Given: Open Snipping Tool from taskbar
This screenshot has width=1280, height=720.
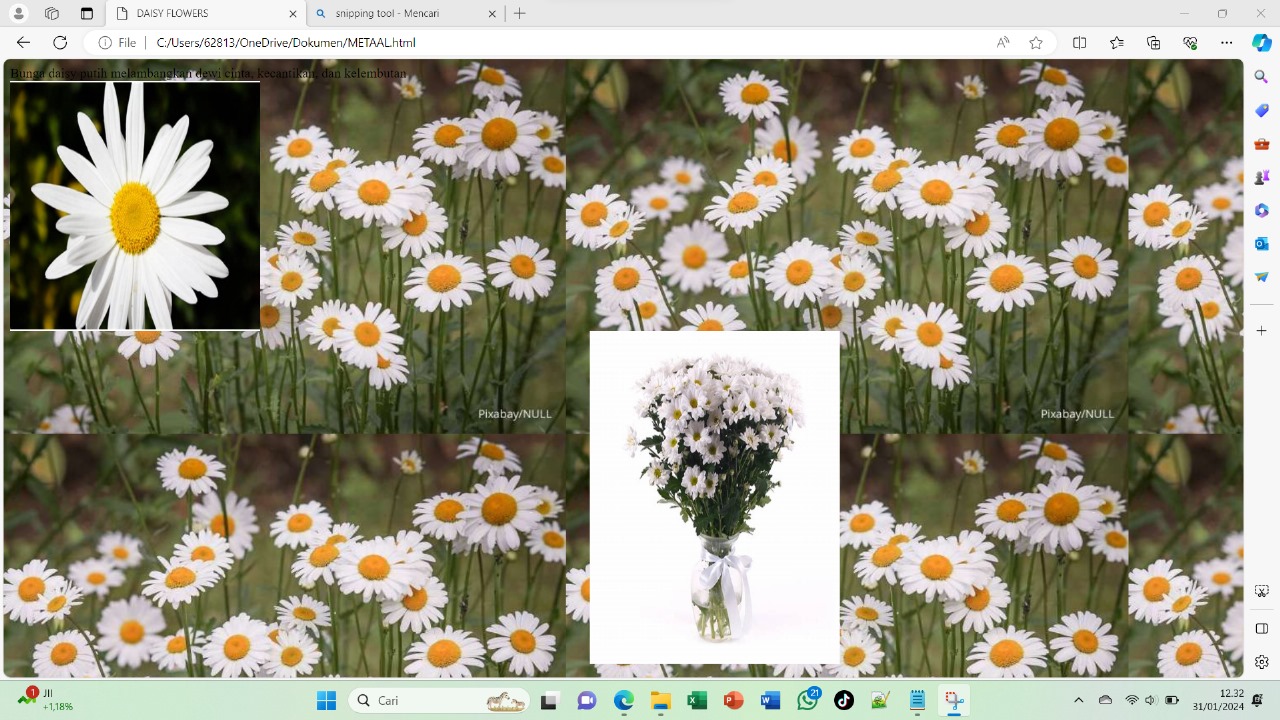Looking at the screenshot, I should (954, 701).
